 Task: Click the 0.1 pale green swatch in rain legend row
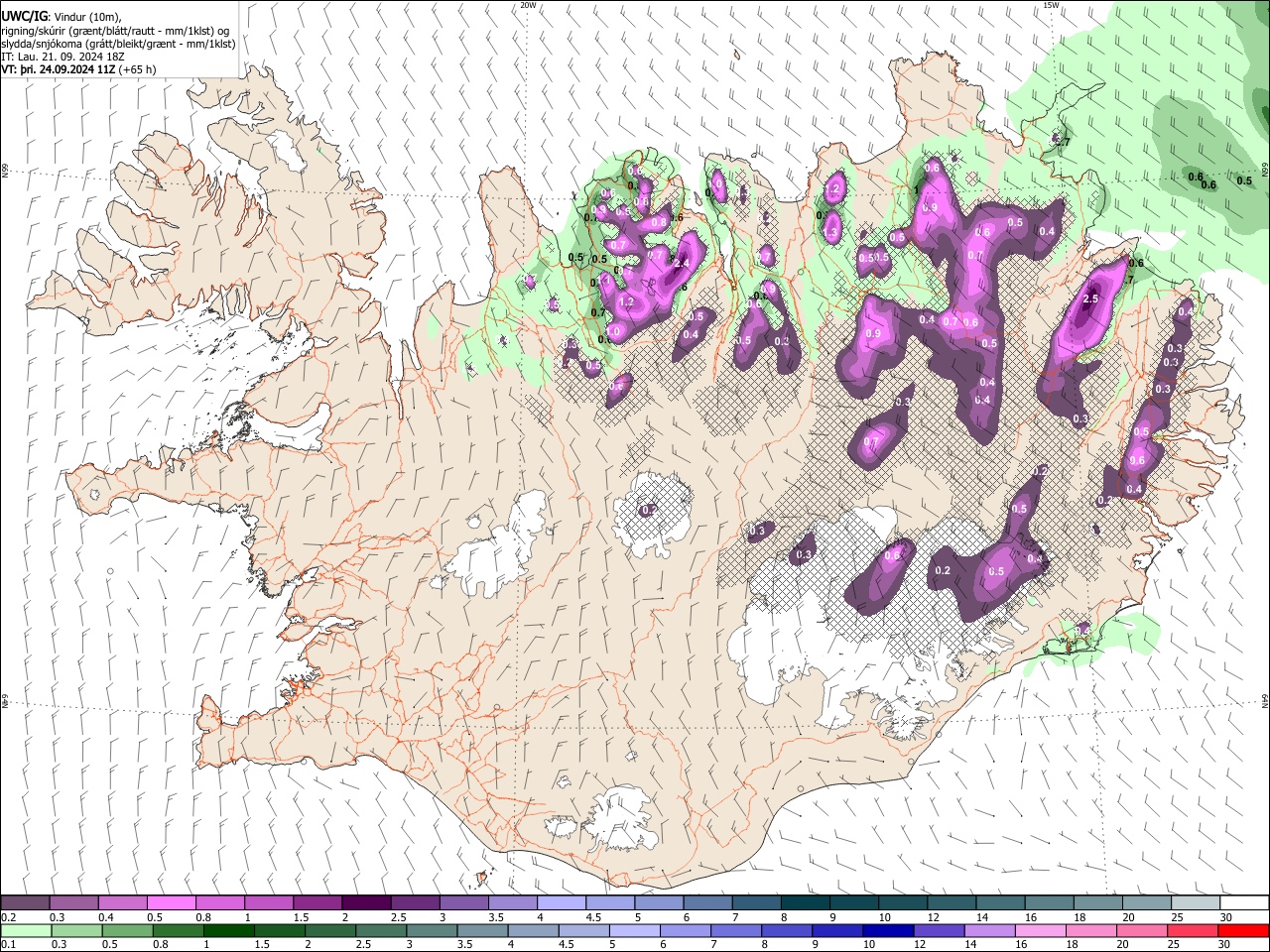(x=25, y=930)
